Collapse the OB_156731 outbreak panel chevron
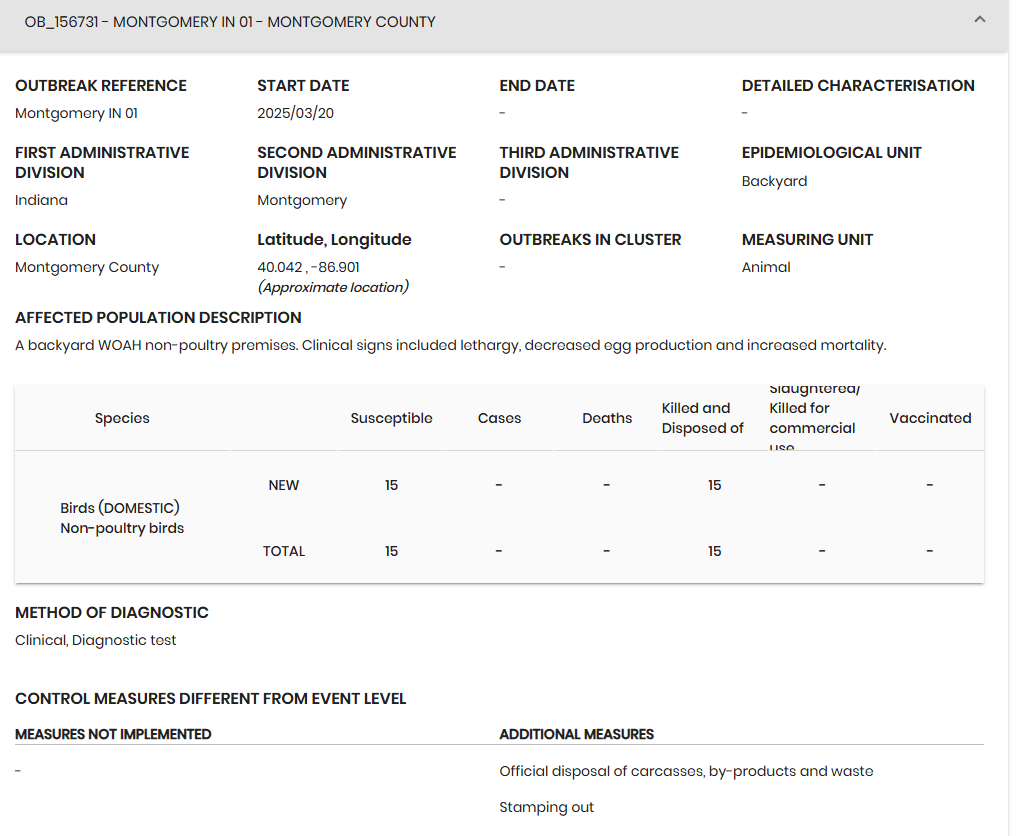This screenshot has width=1027, height=836. [979, 20]
